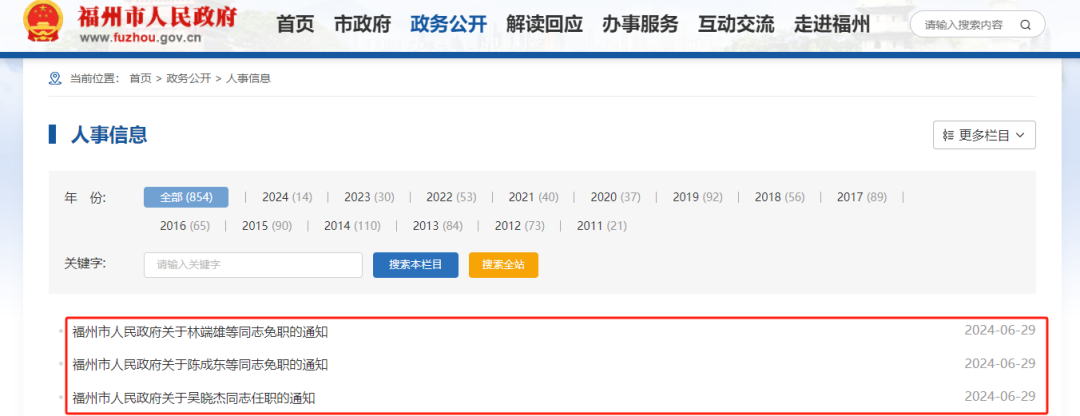Screen dimensions: 1080x416
Task: Filter by year 2016 (65)
Action: 185,226
